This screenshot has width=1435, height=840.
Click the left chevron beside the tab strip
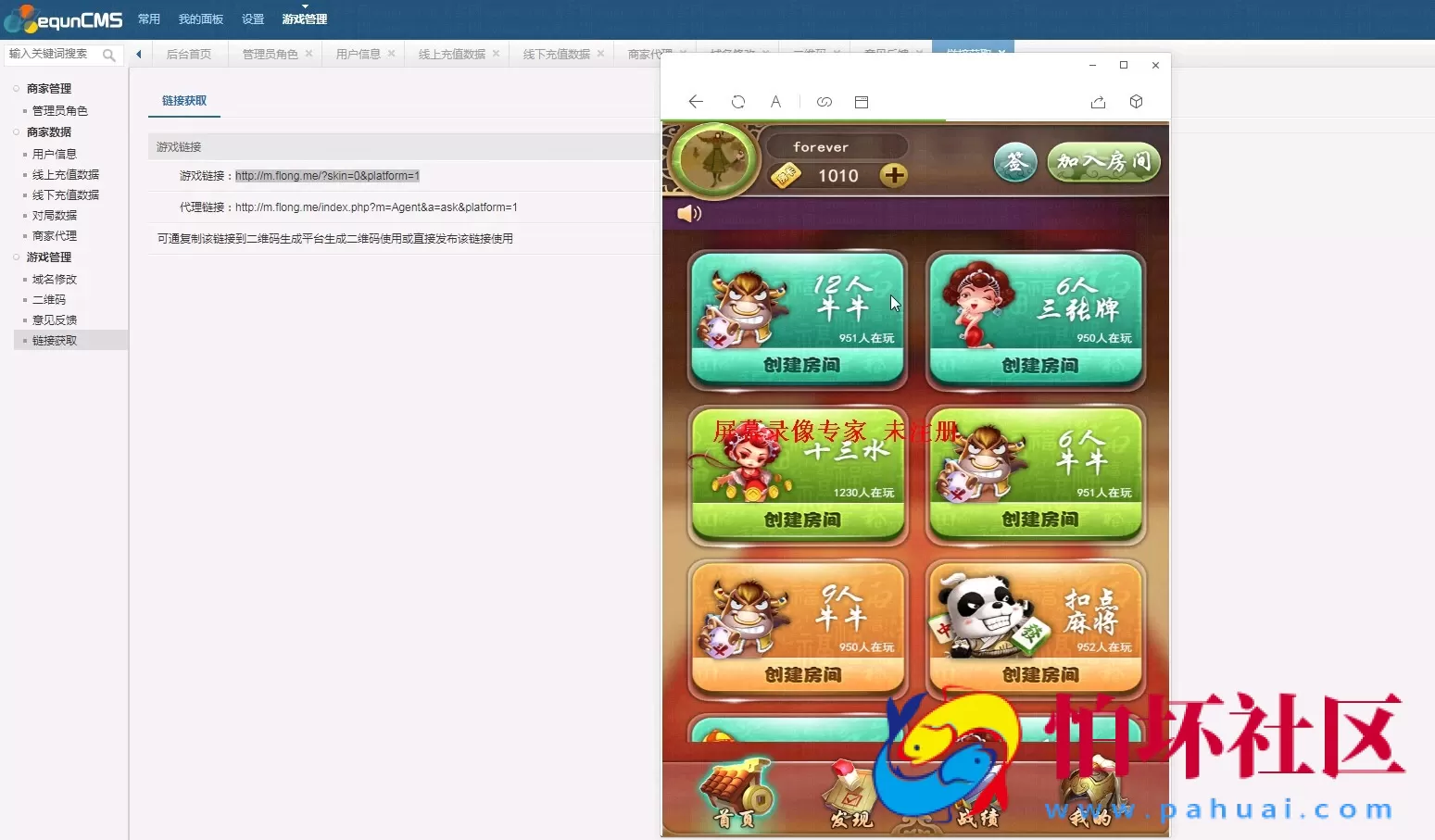click(x=138, y=54)
